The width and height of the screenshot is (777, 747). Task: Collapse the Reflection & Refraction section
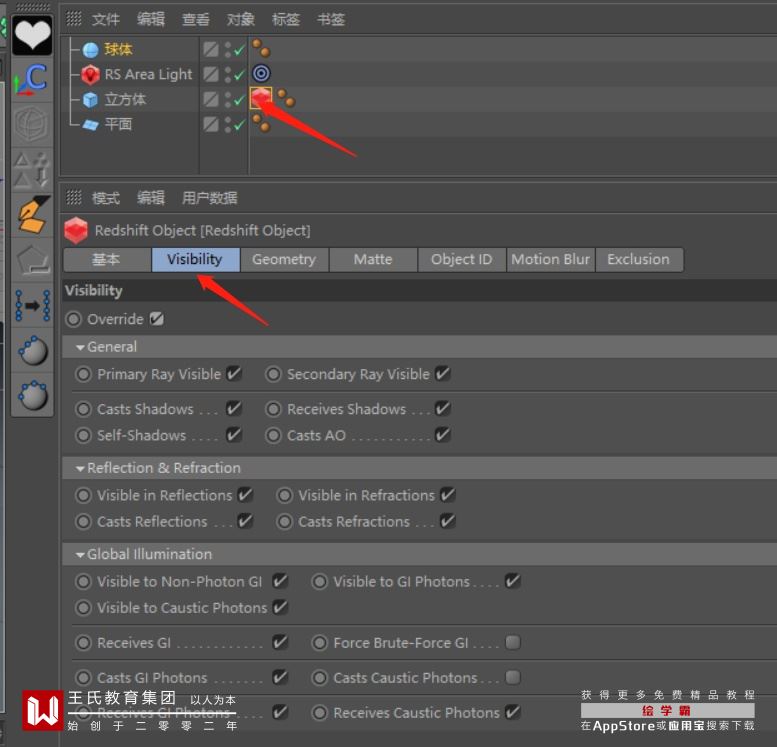click(80, 468)
